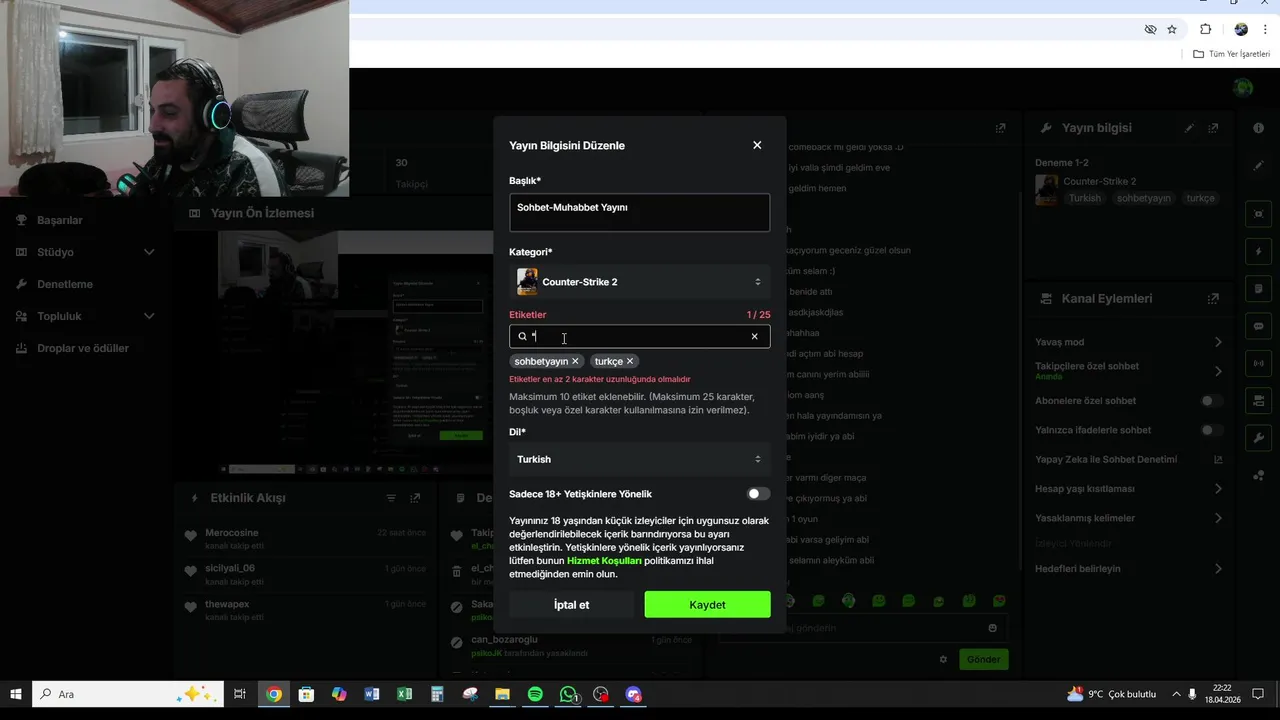
Task: Click the magnifier icon in tag search
Action: tap(522, 337)
